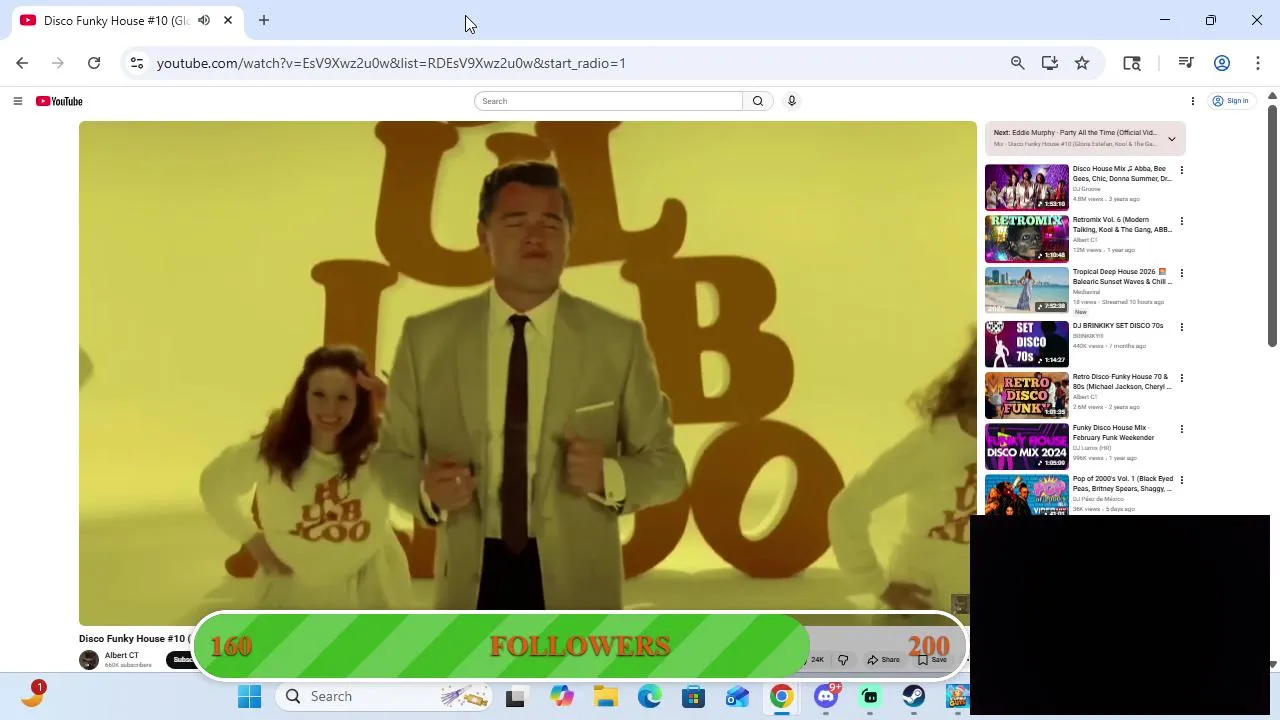Click the Albert CT channel avatar
The width and height of the screenshot is (1280, 720).
(x=89, y=660)
